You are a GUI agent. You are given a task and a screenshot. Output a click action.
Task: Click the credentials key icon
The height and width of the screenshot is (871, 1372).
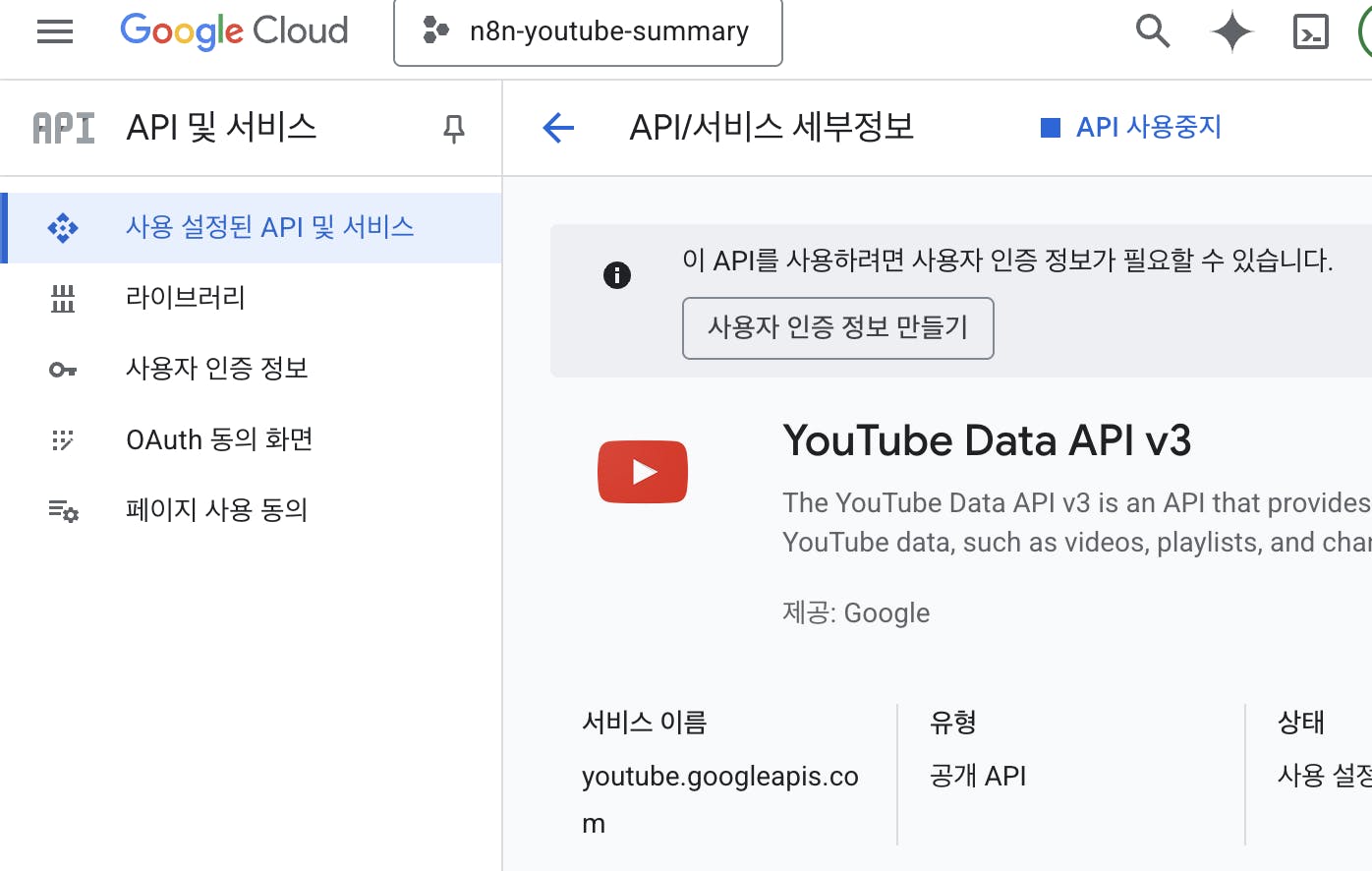pos(63,370)
